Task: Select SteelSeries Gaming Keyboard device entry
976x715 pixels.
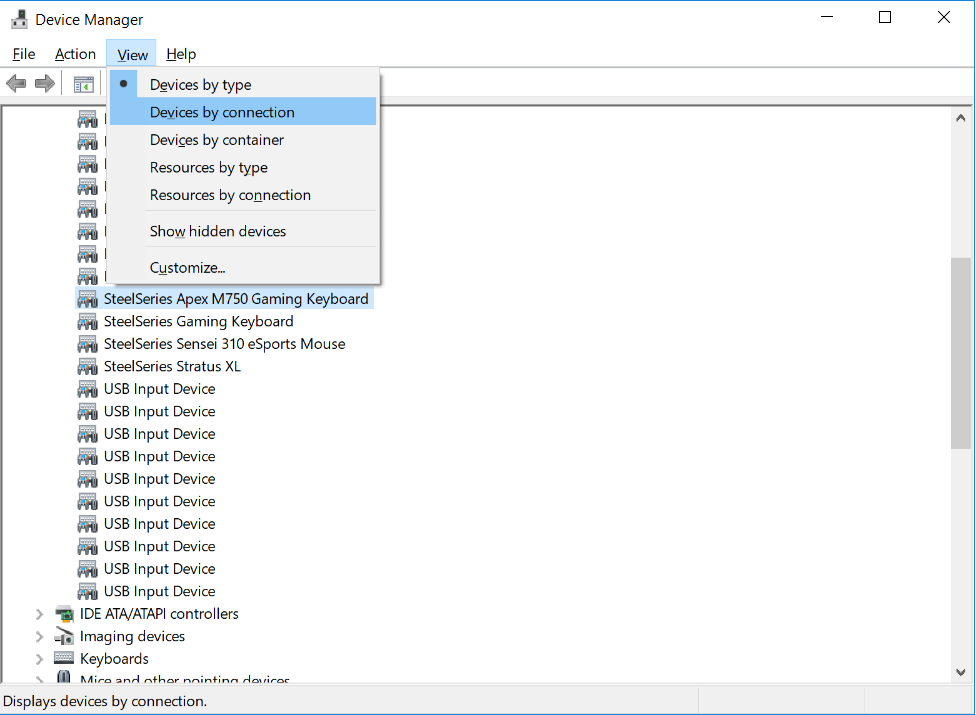Action: coord(199,322)
